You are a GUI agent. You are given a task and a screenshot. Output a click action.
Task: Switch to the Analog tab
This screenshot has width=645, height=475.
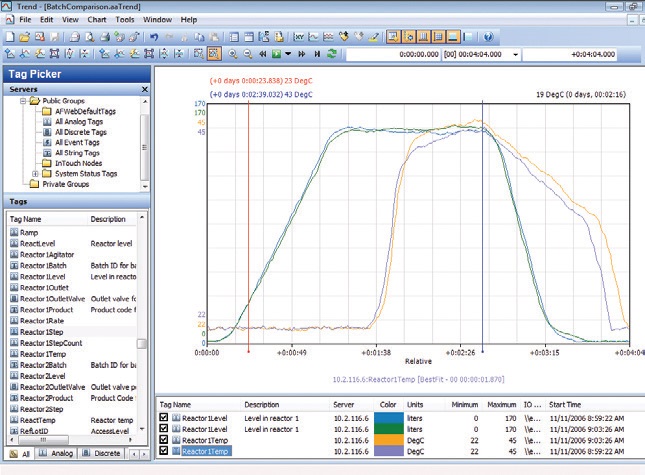[62, 453]
